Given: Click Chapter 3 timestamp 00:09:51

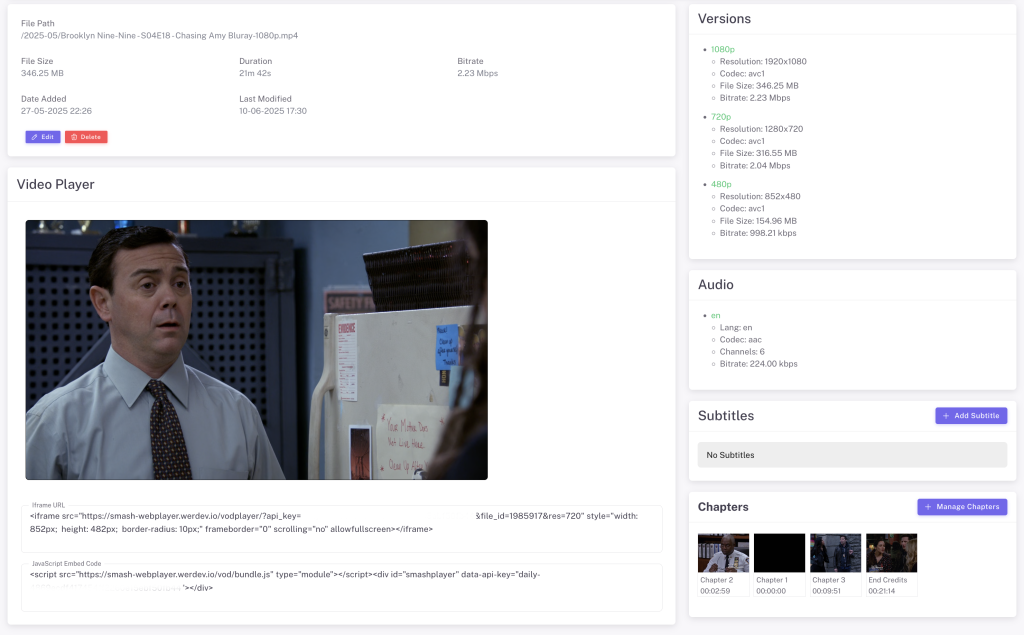Looking at the screenshot, I should [x=827, y=591].
